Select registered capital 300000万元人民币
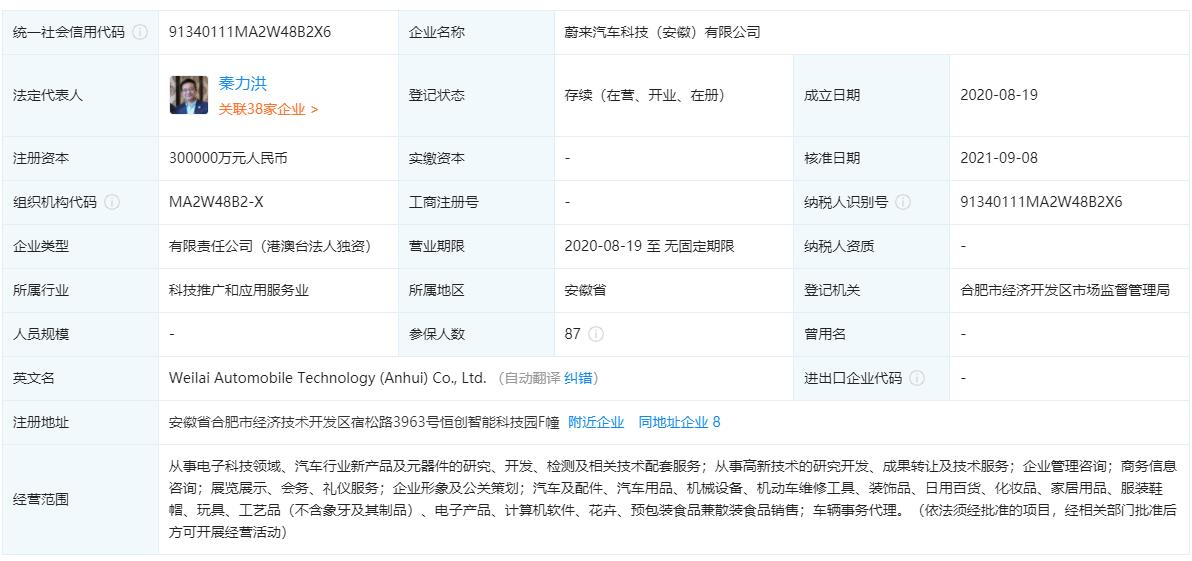1192x561 pixels. [228, 159]
